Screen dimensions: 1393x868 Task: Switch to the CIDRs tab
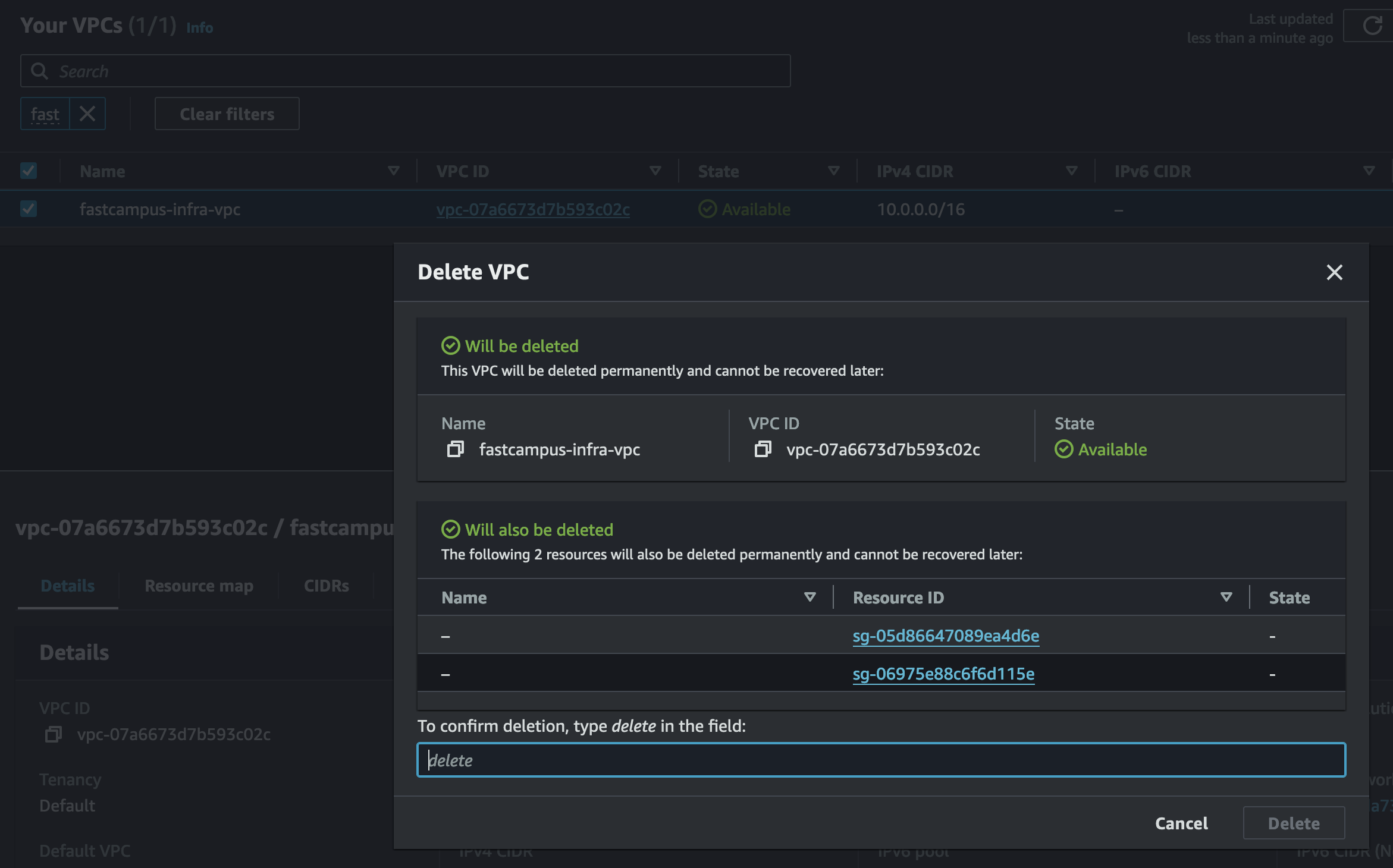326,585
